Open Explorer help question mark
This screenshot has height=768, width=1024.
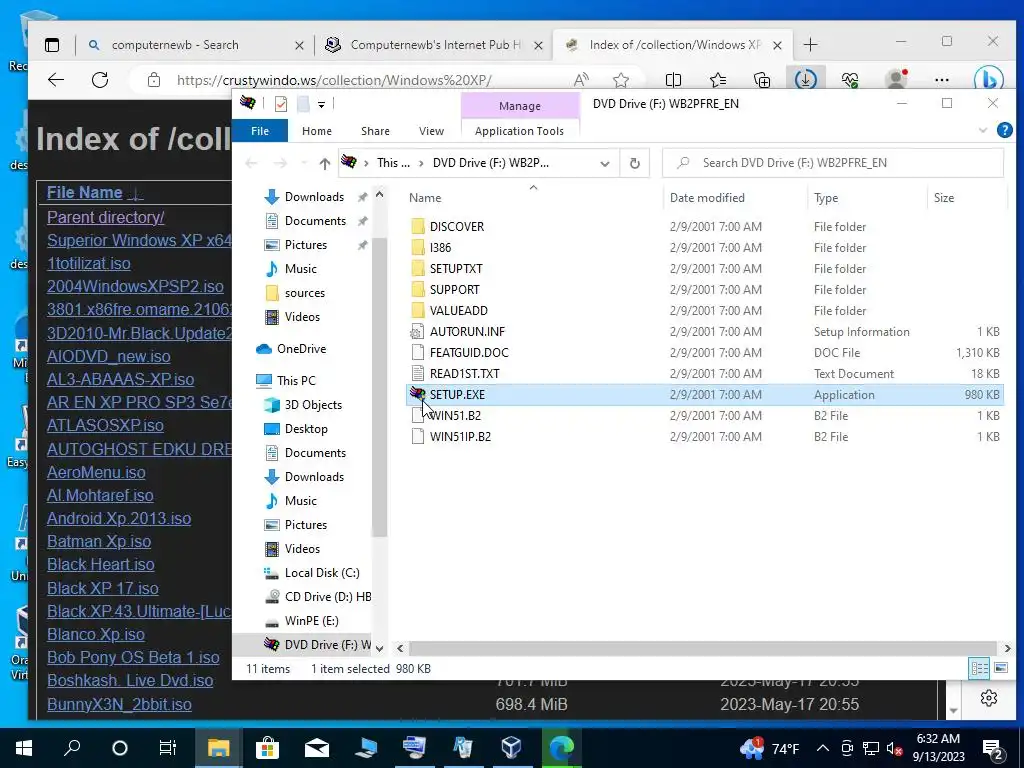click(x=1004, y=131)
